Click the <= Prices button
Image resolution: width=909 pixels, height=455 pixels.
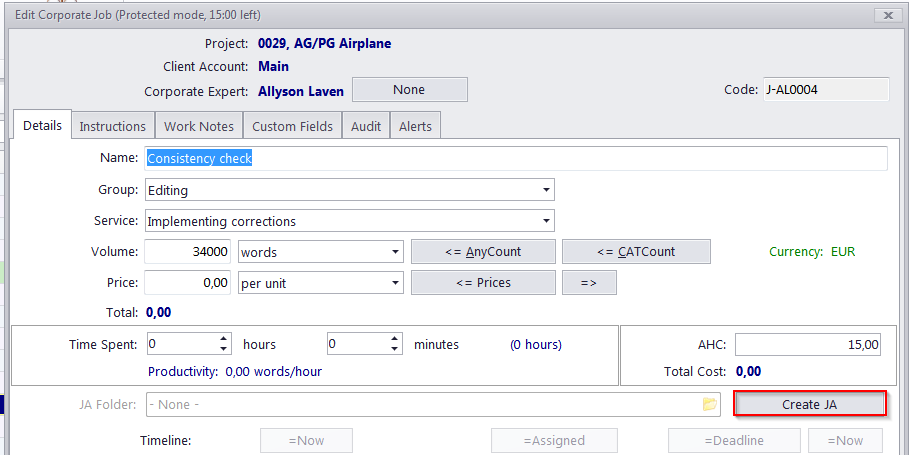(483, 283)
